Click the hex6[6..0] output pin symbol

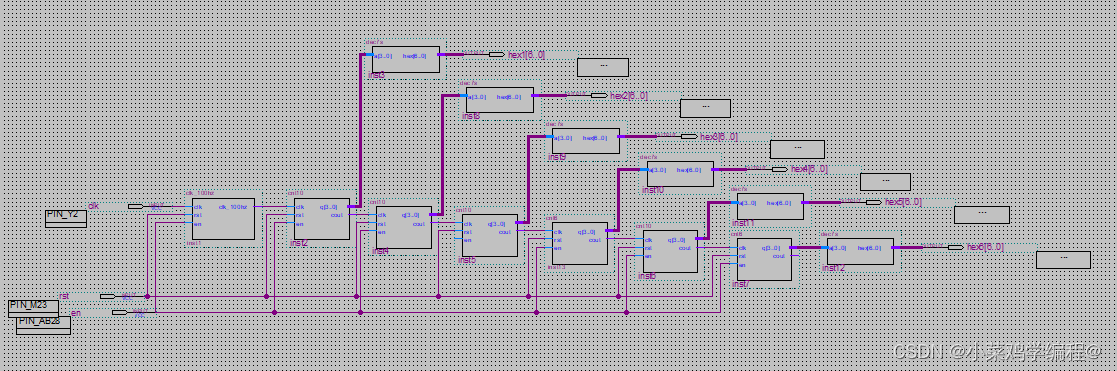[x=955, y=247]
